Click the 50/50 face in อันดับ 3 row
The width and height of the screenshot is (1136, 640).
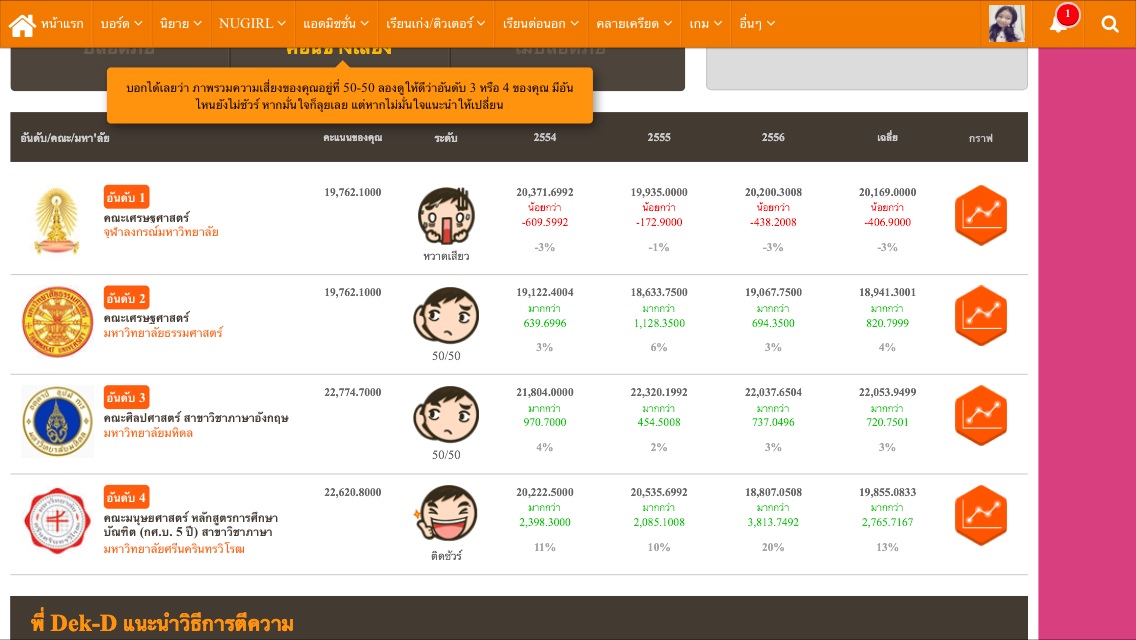(446, 415)
